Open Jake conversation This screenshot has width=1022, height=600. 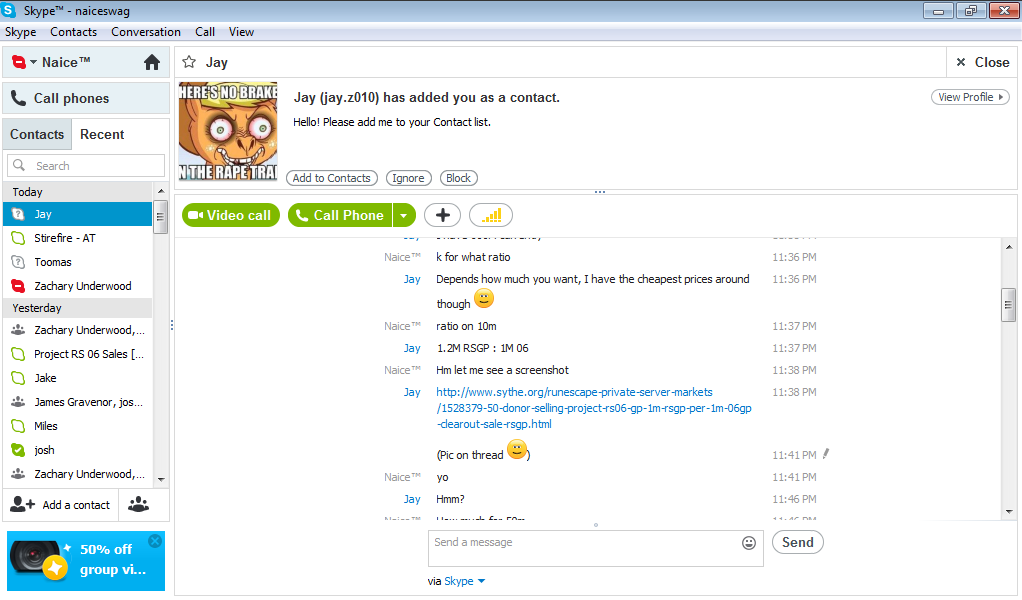[x=78, y=378]
